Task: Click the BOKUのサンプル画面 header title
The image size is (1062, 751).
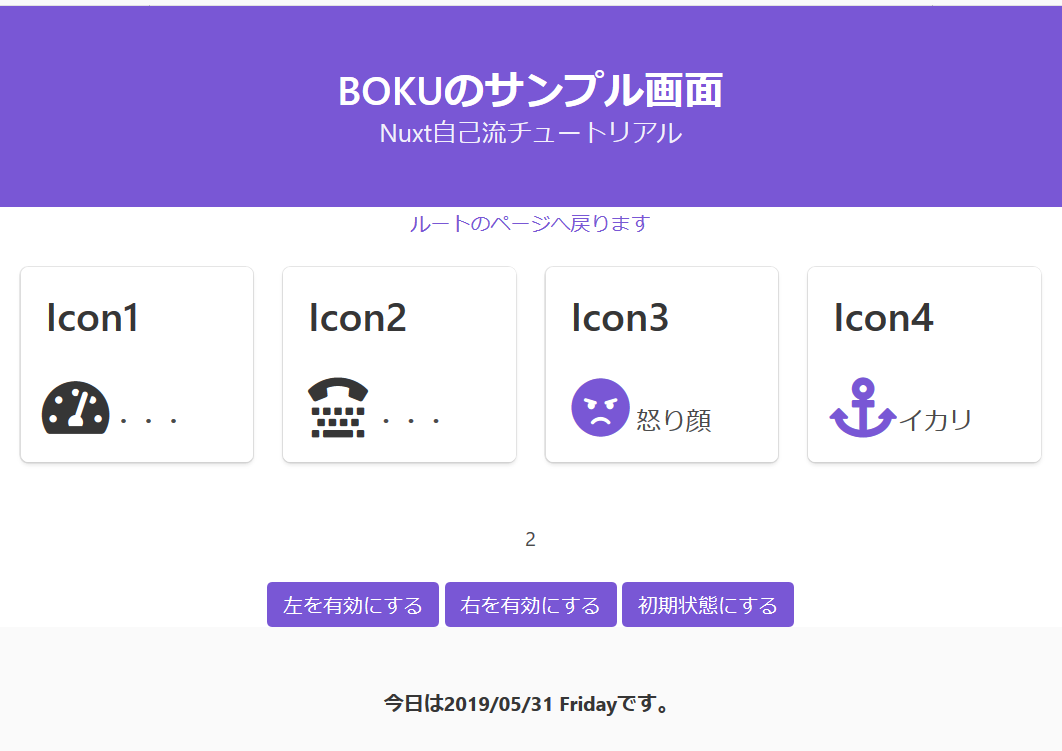Action: [x=530, y=89]
